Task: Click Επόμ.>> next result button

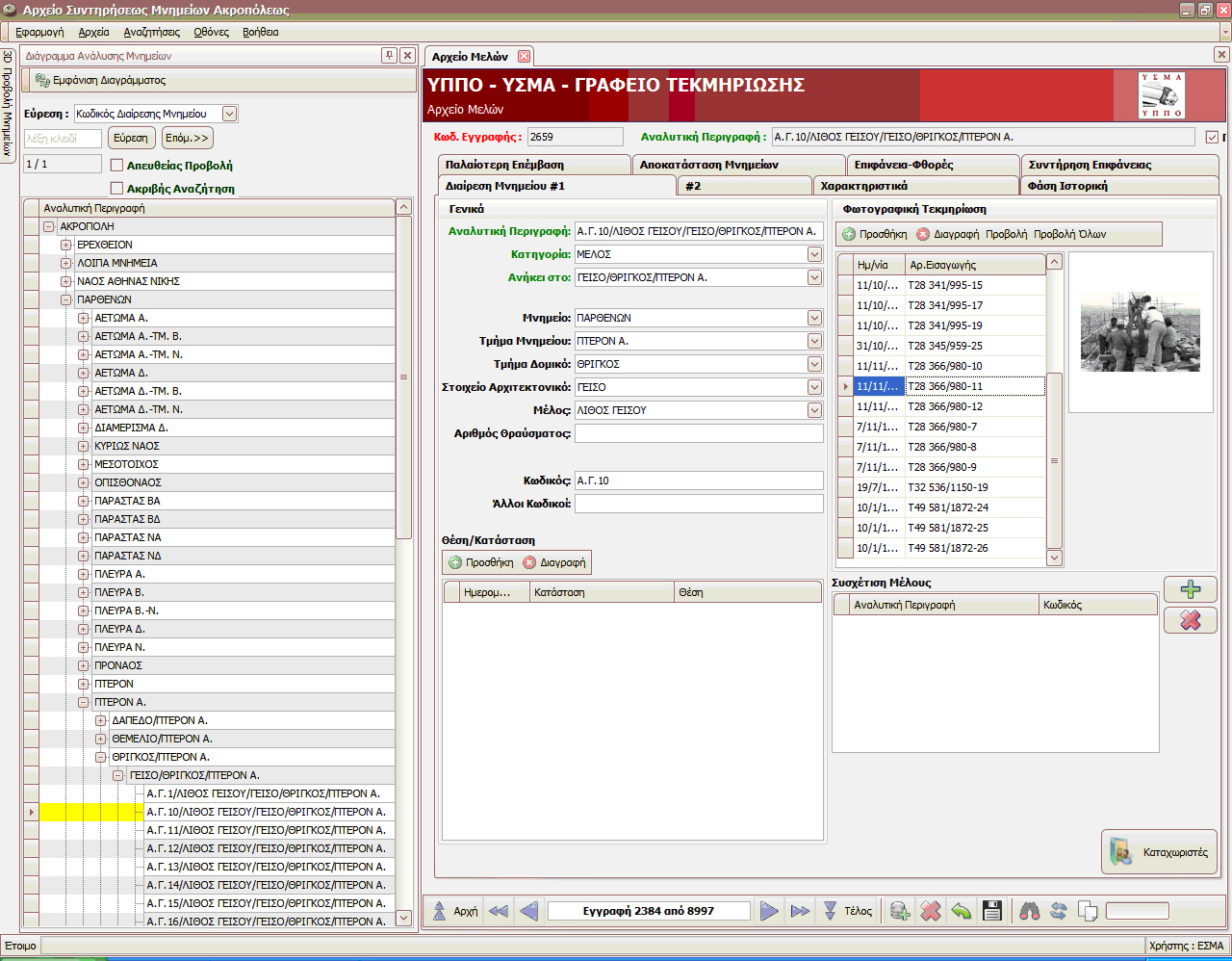Action: [187, 138]
